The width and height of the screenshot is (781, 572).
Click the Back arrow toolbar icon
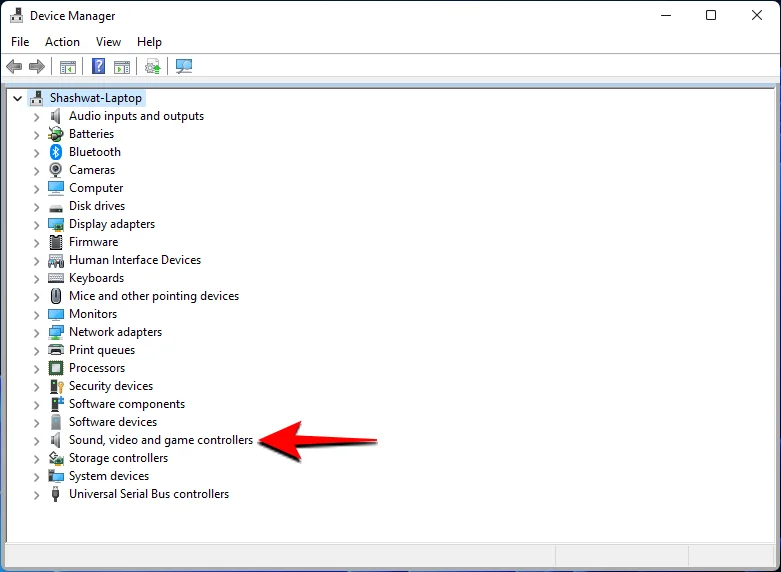click(x=14, y=66)
